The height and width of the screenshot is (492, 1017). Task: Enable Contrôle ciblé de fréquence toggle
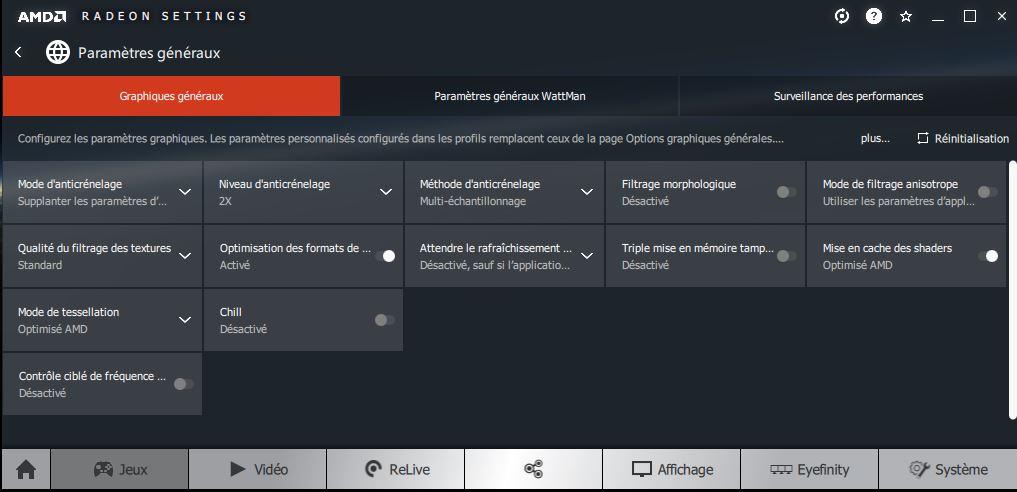(184, 384)
